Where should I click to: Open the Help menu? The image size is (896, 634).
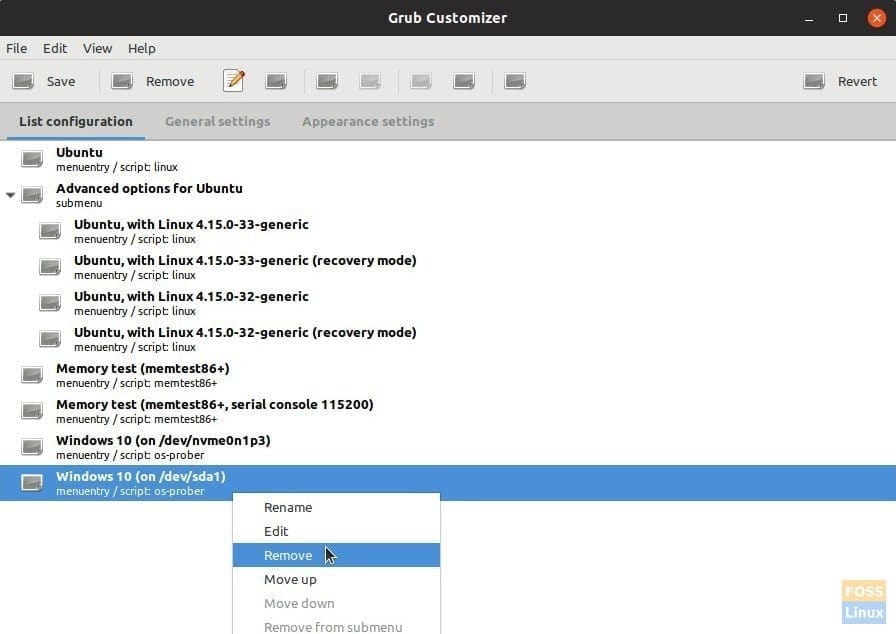click(141, 49)
